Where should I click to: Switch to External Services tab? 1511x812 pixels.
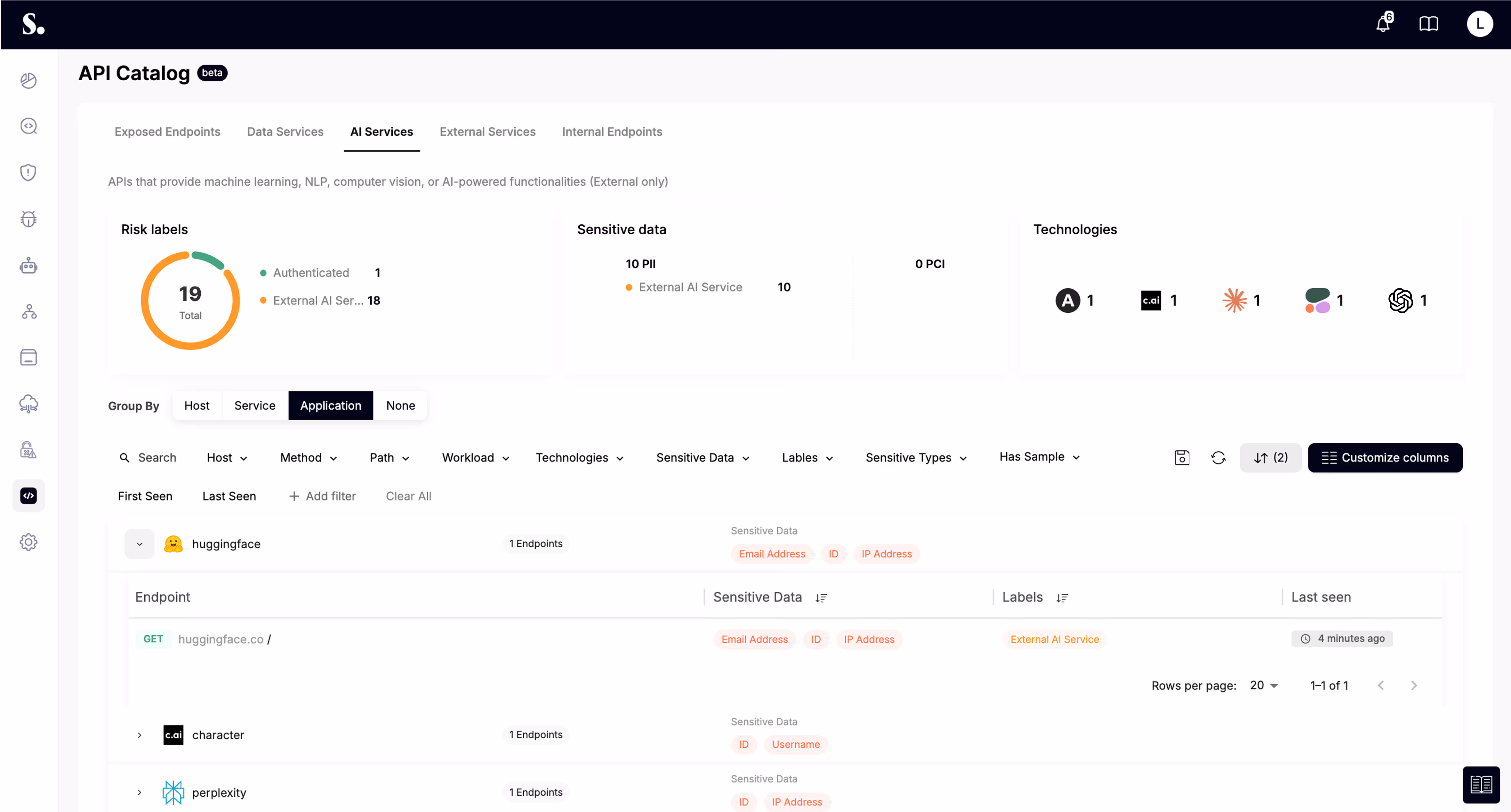pyautogui.click(x=487, y=132)
